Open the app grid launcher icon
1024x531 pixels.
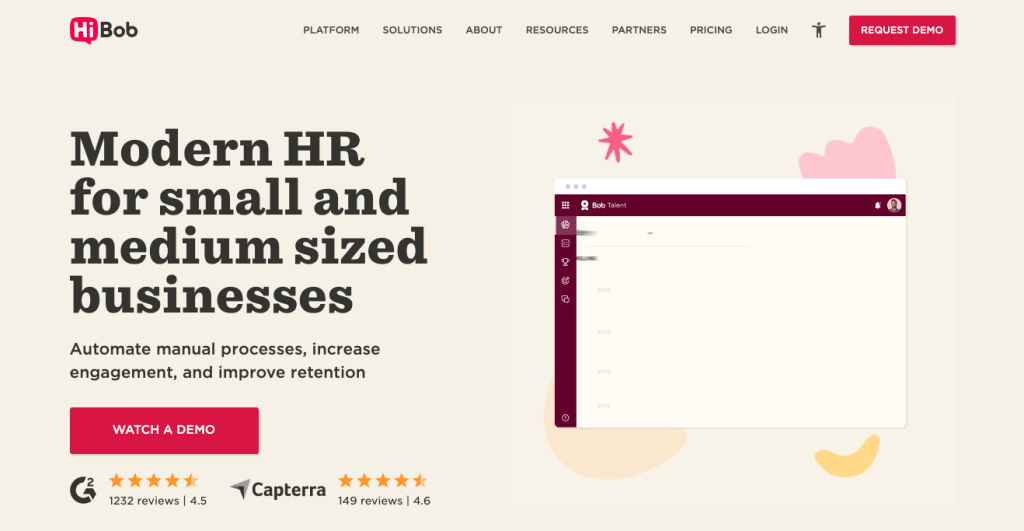tap(565, 205)
